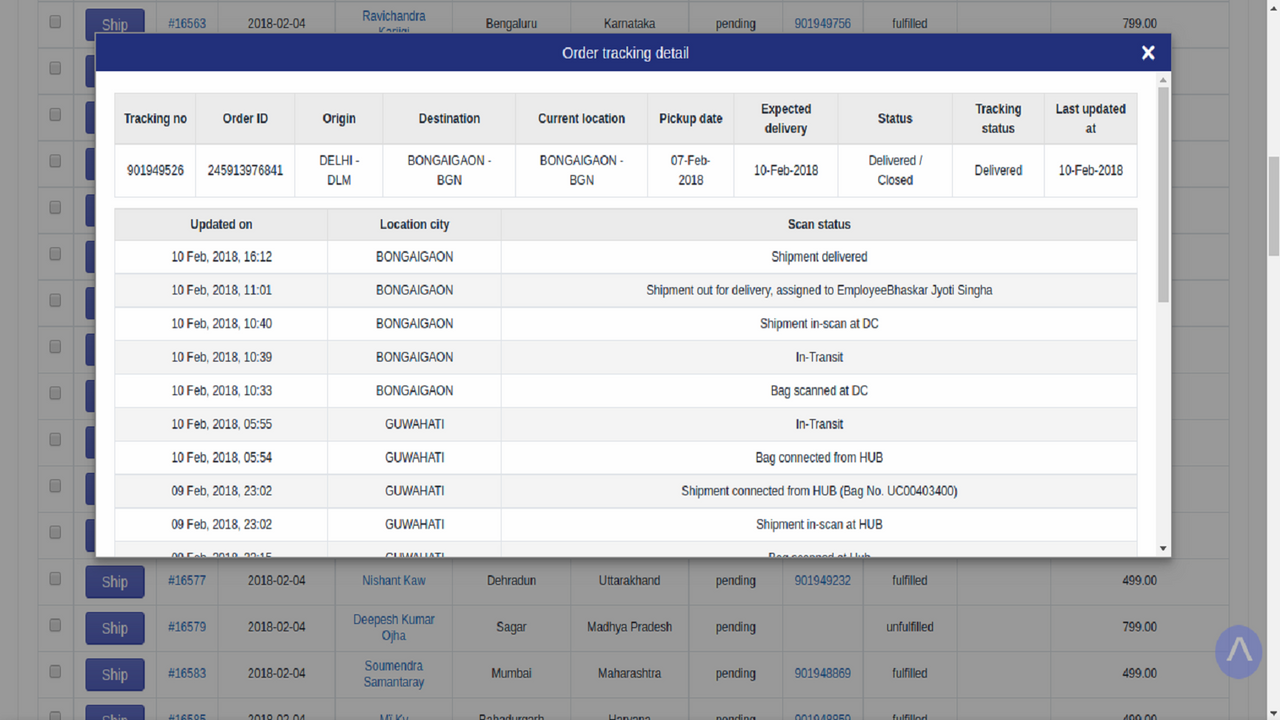Viewport: 1280px width, 720px height.
Task: Open customer Nishant Kaw
Action: tap(393, 580)
